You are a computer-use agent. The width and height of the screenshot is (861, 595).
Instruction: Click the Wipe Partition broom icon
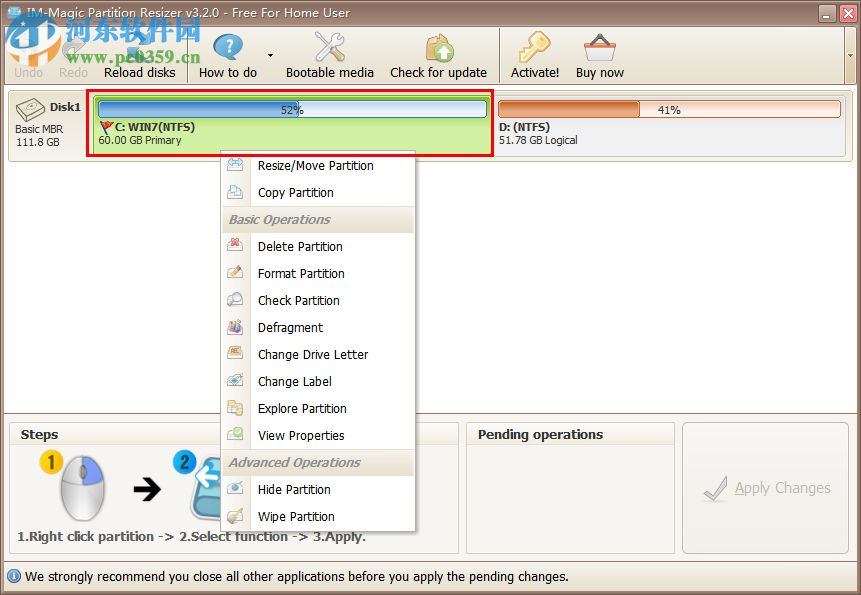235,515
